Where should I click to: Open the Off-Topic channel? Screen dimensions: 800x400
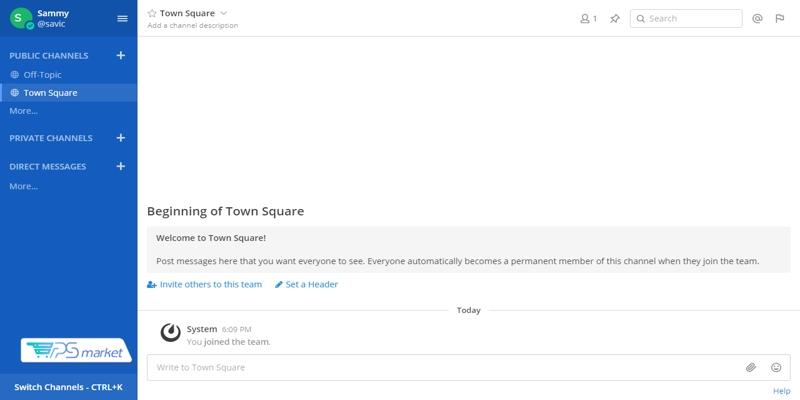click(x=44, y=75)
